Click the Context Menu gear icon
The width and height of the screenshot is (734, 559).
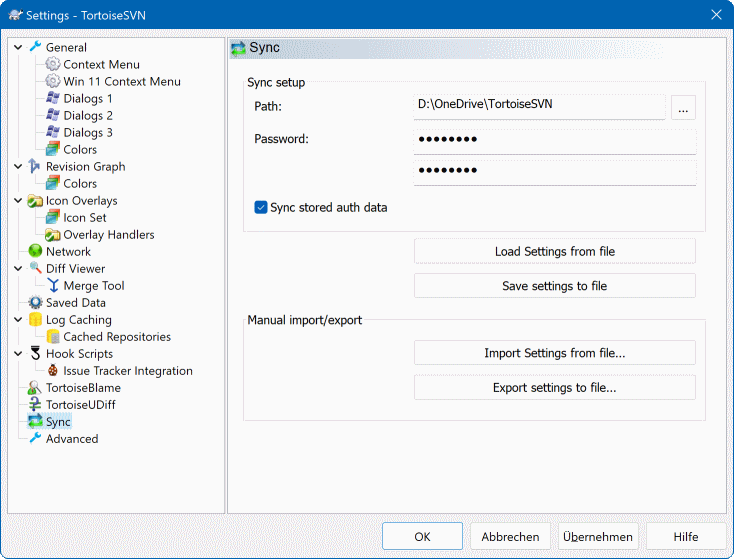click(x=53, y=64)
